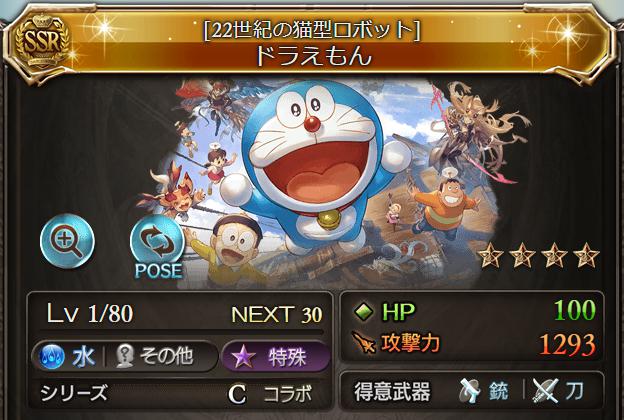Select the water element droplet icon
This screenshot has width=624, height=420.
coord(52,356)
